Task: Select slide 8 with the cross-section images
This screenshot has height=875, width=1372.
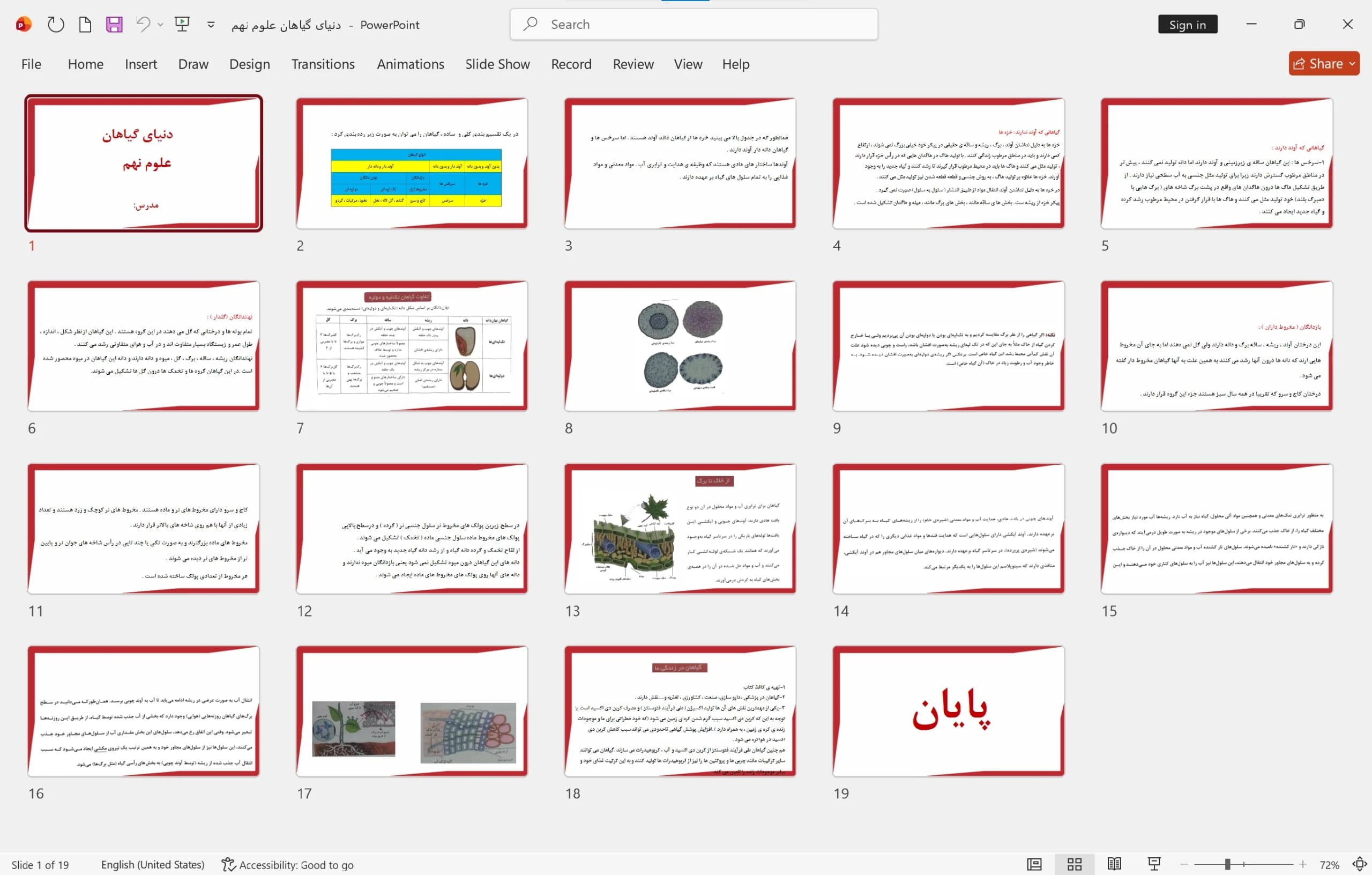Action: click(x=680, y=345)
